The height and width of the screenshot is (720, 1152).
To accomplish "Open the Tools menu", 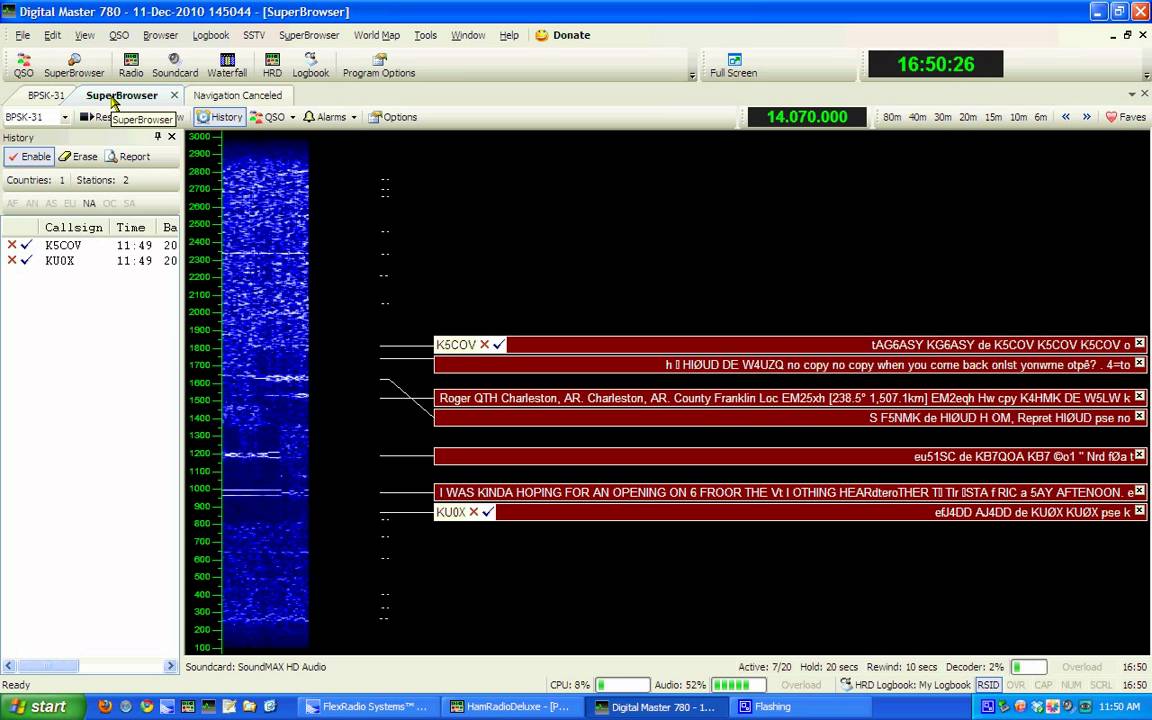I will [x=425, y=35].
